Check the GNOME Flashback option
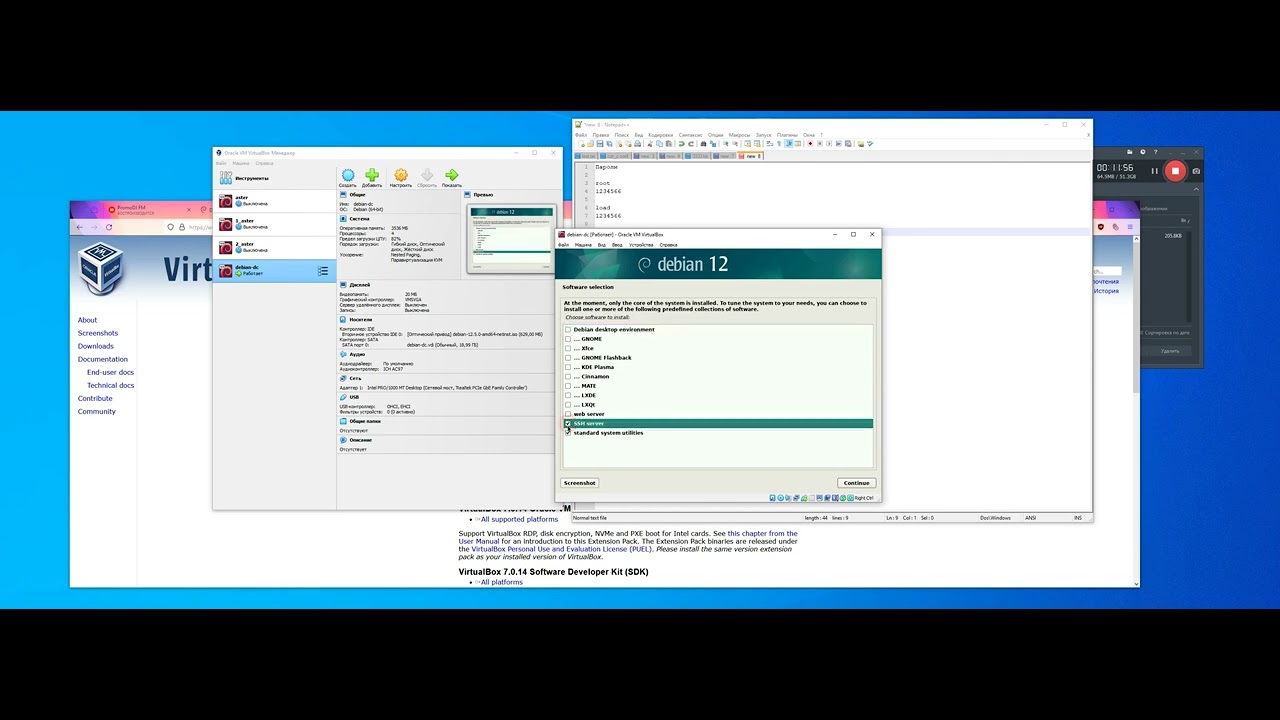Viewport: 1280px width, 720px height. click(x=568, y=358)
